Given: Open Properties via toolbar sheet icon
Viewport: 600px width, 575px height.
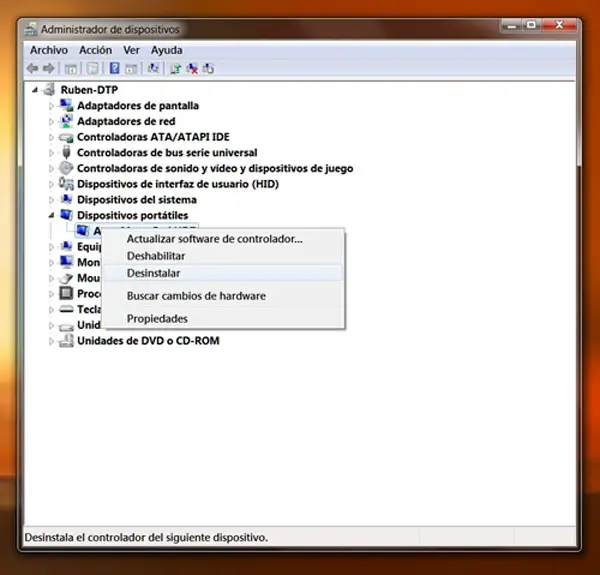Looking at the screenshot, I should [93, 69].
